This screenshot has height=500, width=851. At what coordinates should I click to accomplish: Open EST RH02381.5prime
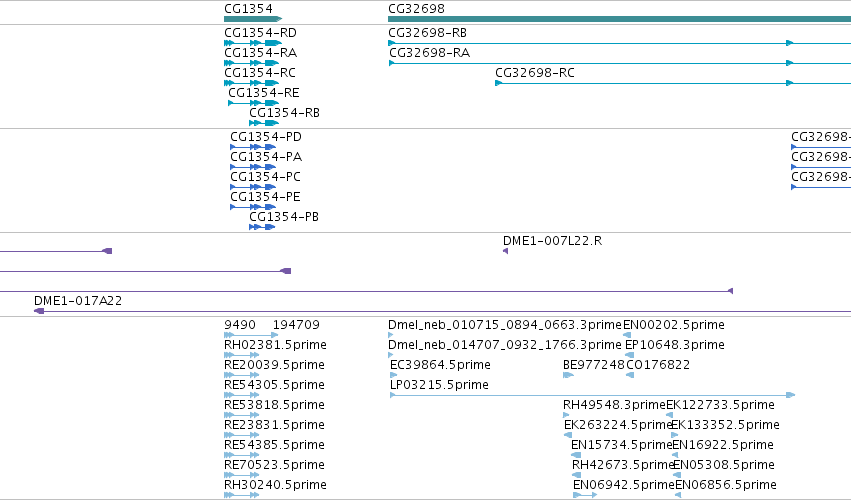275,345
